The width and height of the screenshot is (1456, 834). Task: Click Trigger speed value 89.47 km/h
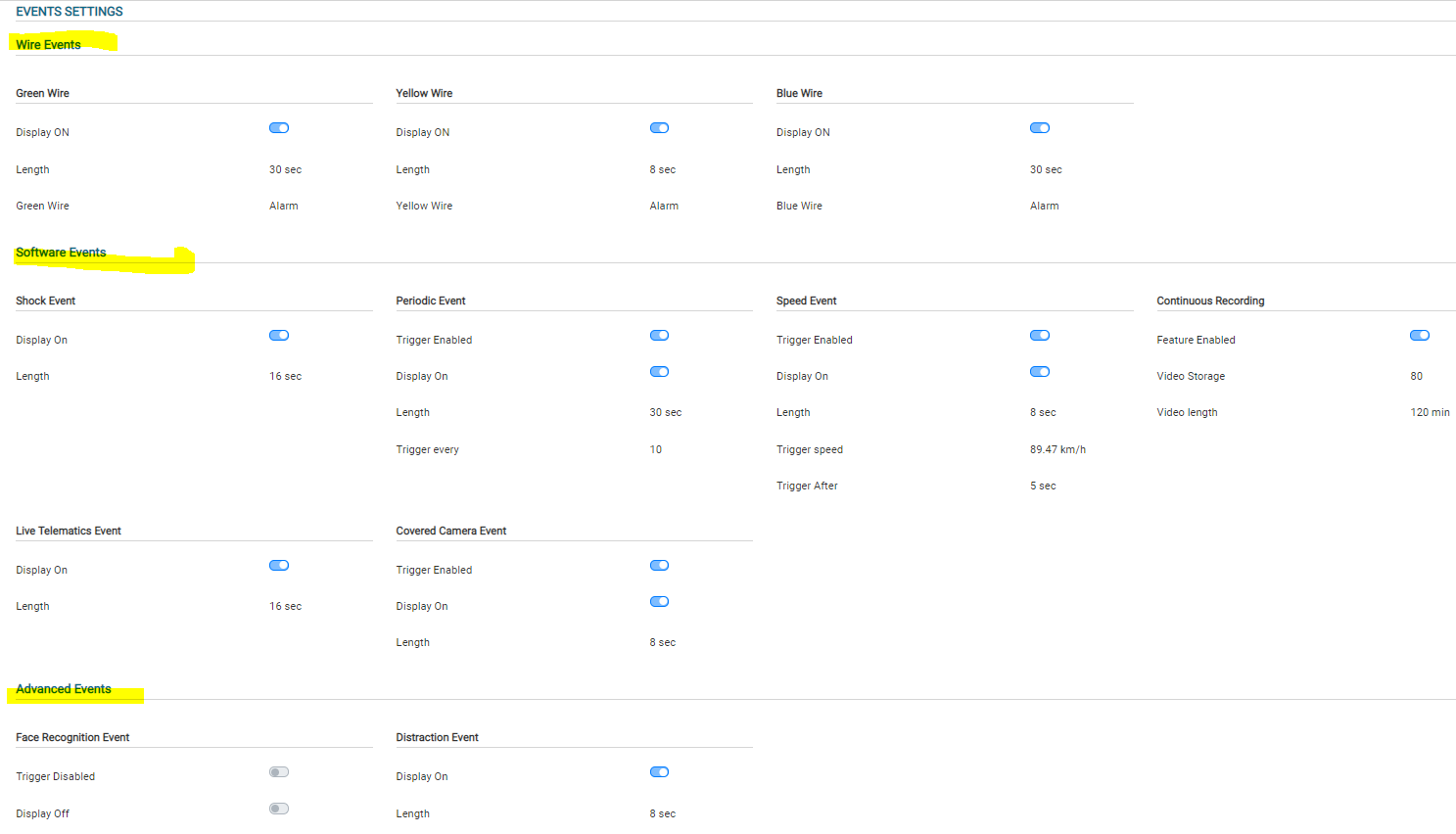(1057, 449)
